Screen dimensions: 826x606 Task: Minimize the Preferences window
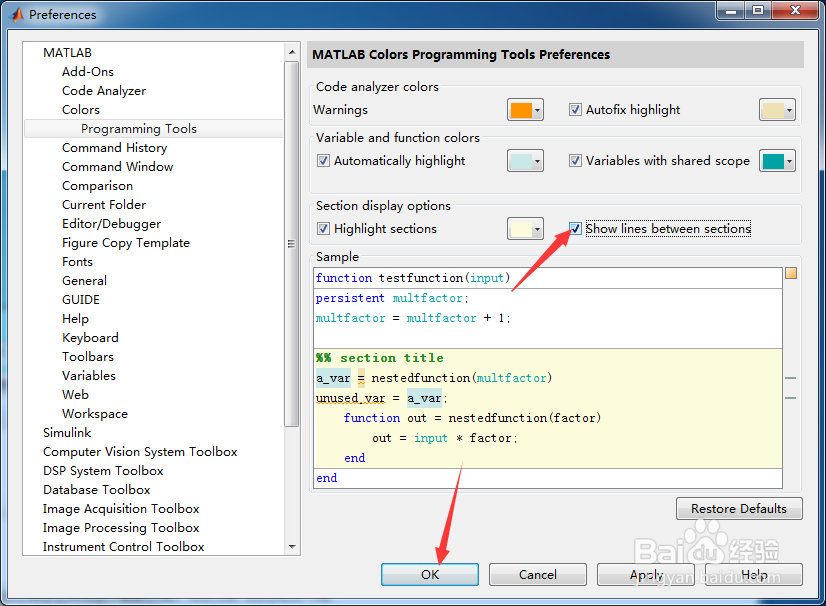click(x=731, y=11)
